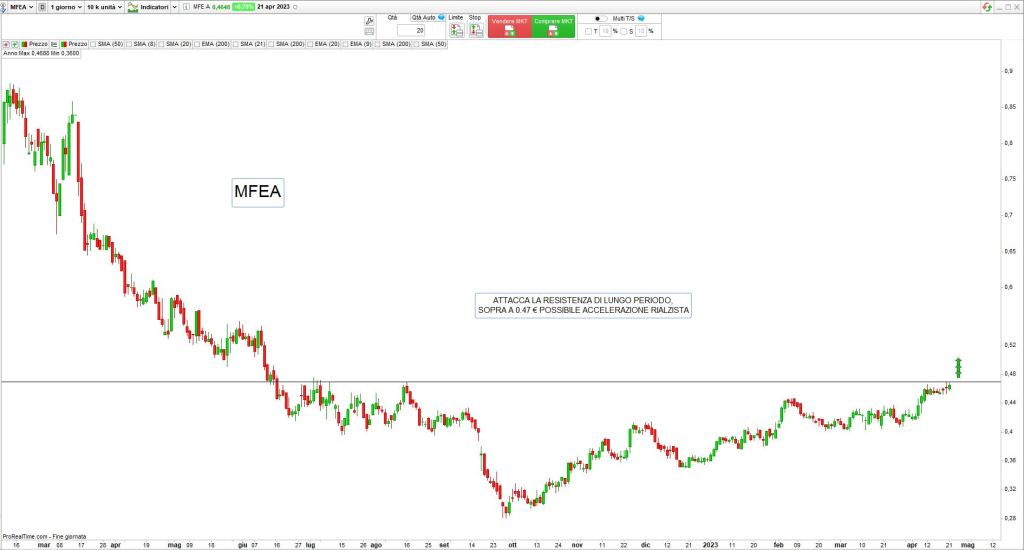
Task: Click the Stop order icon
Action: pos(475,30)
